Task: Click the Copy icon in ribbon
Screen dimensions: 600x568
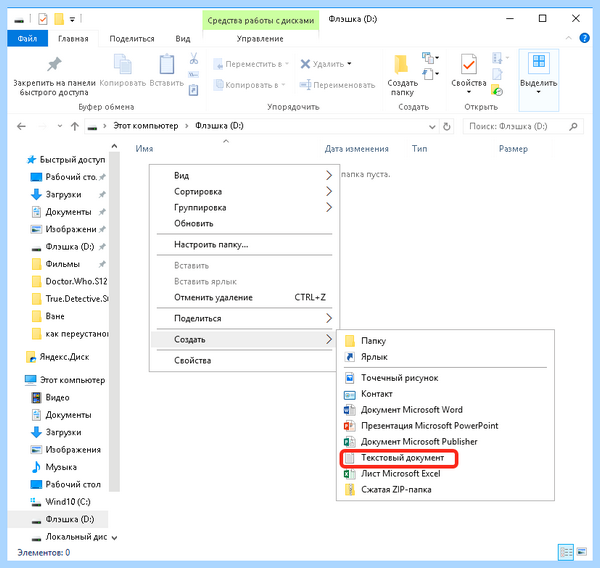Action: (x=122, y=64)
